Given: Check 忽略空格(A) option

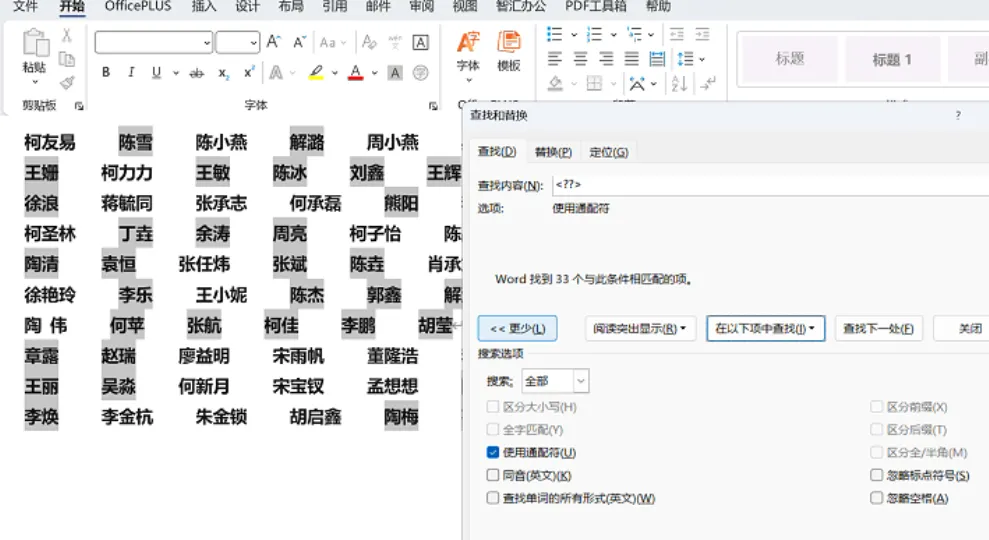Looking at the screenshot, I should [x=876, y=498].
